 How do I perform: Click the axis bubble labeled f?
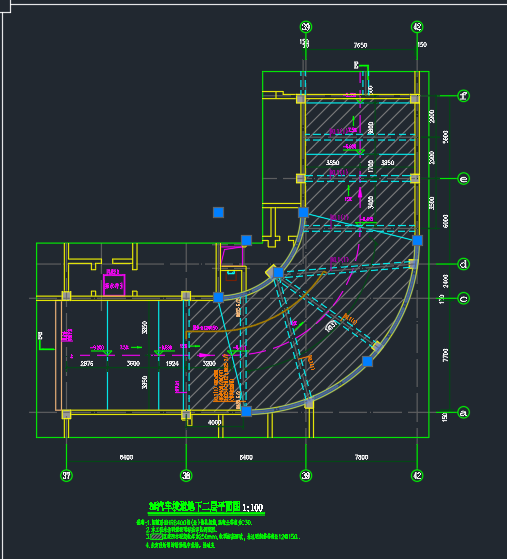[464, 96]
